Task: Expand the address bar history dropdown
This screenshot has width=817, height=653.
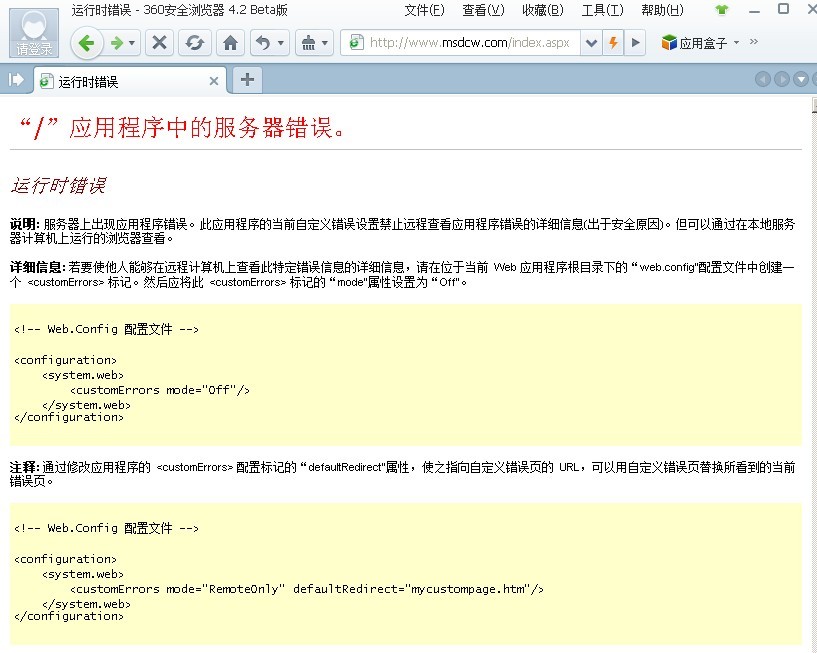Action: click(x=591, y=43)
